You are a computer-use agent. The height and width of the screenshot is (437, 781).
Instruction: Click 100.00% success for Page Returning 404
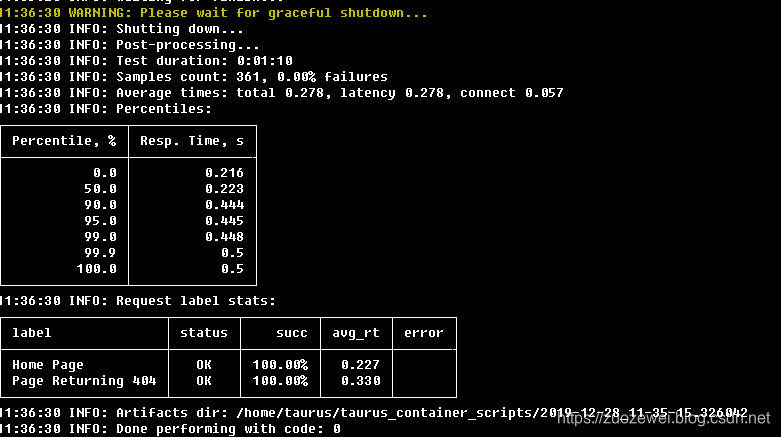(x=280, y=381)
